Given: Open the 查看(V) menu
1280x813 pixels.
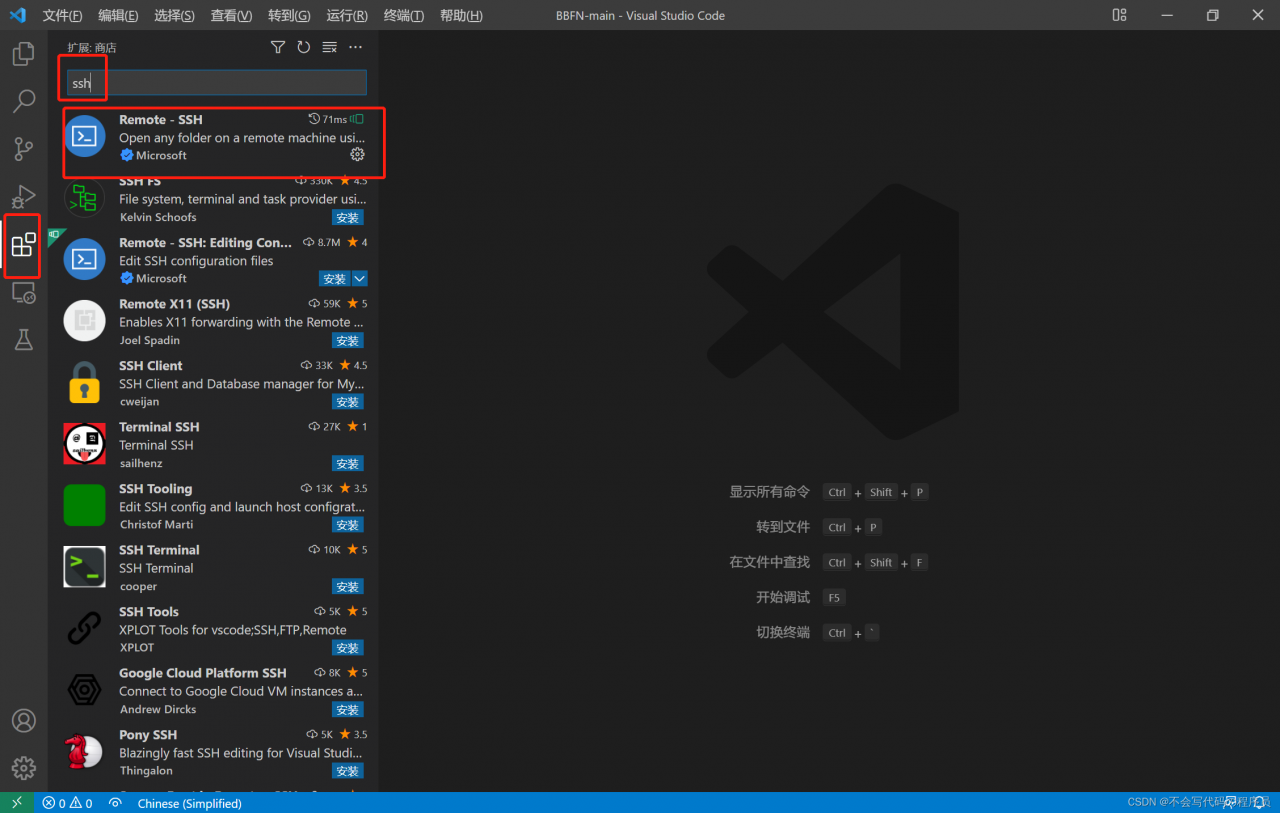Looking at the screenshot, I should (x=232, y=16).
